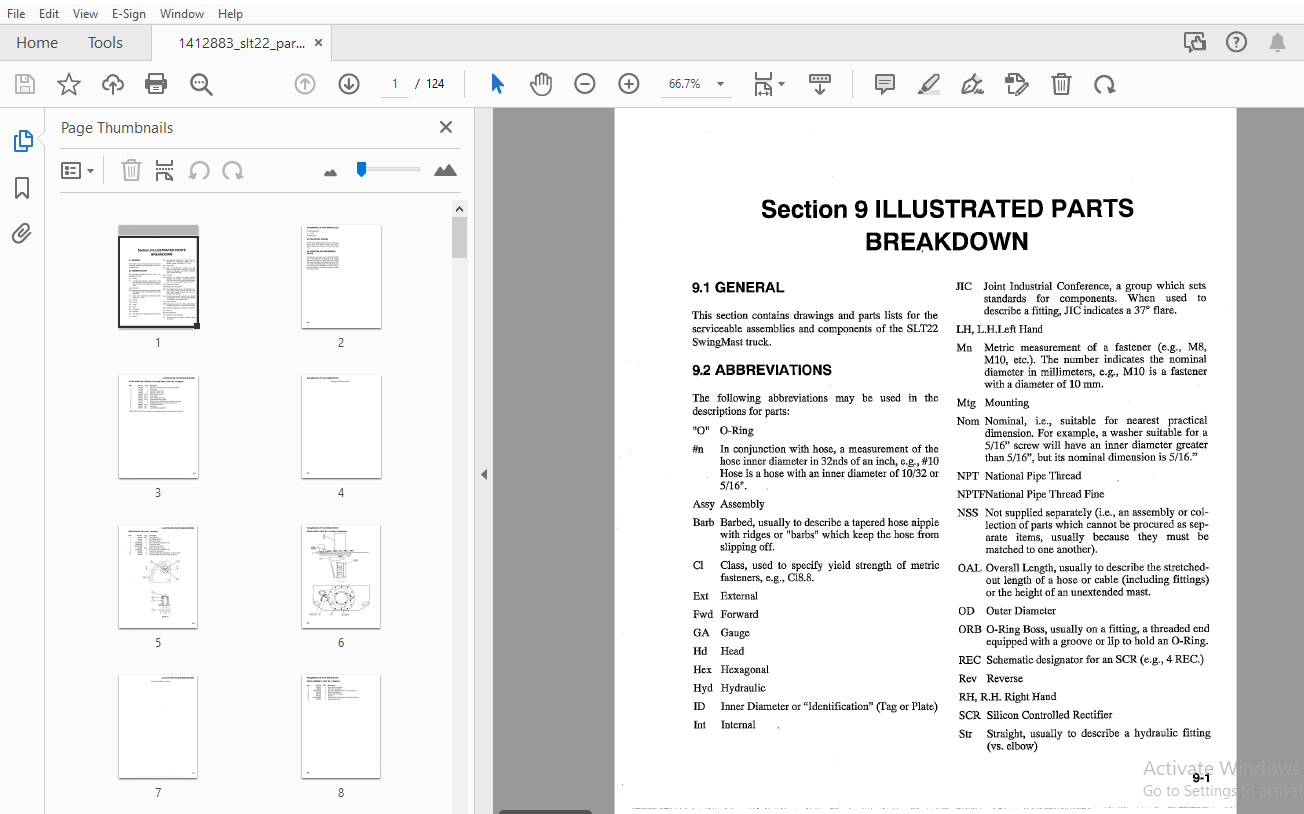Open Page Thumbnails in the left rail
1304x814 pixels.
click(22, 141)
